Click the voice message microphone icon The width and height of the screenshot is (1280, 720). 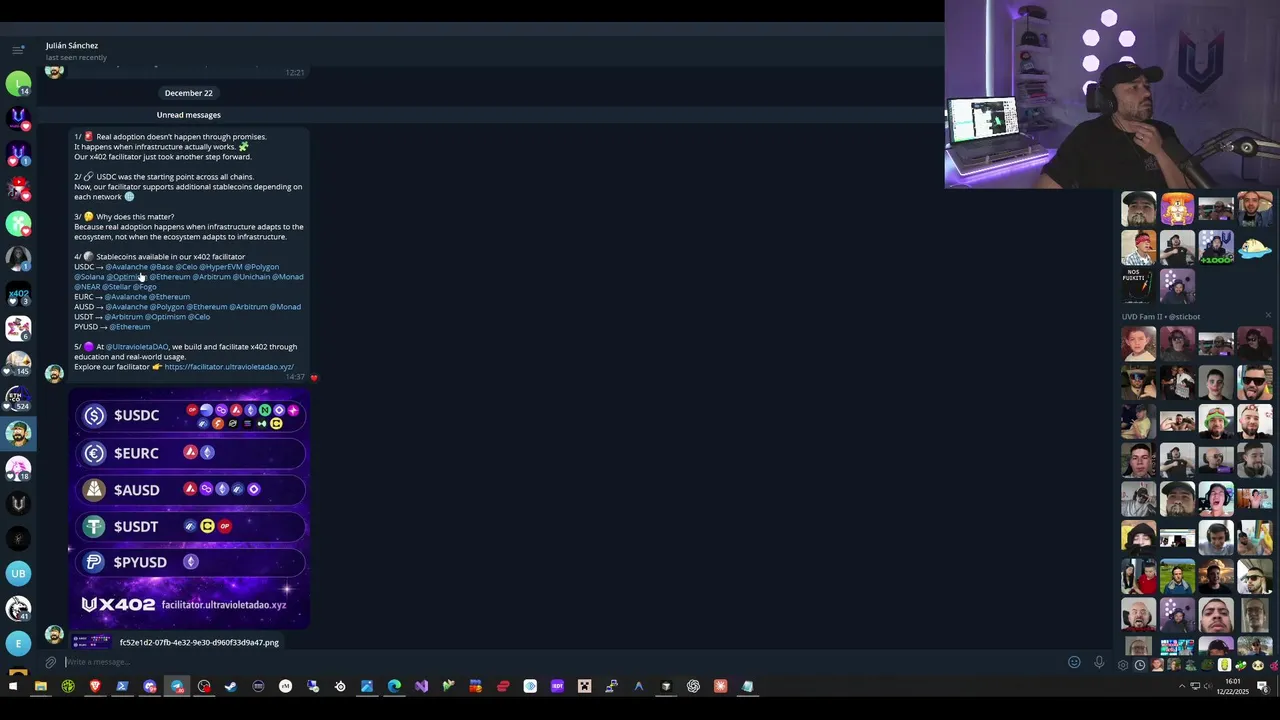[1099, 662]
